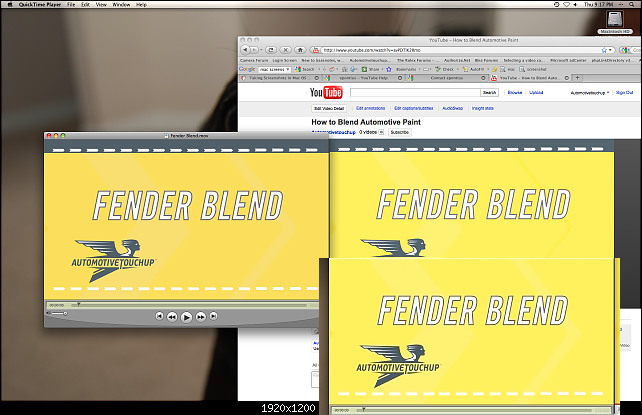Click the Edit Video Detail button
The image size is (642, 415).
[x=329, y=108]
